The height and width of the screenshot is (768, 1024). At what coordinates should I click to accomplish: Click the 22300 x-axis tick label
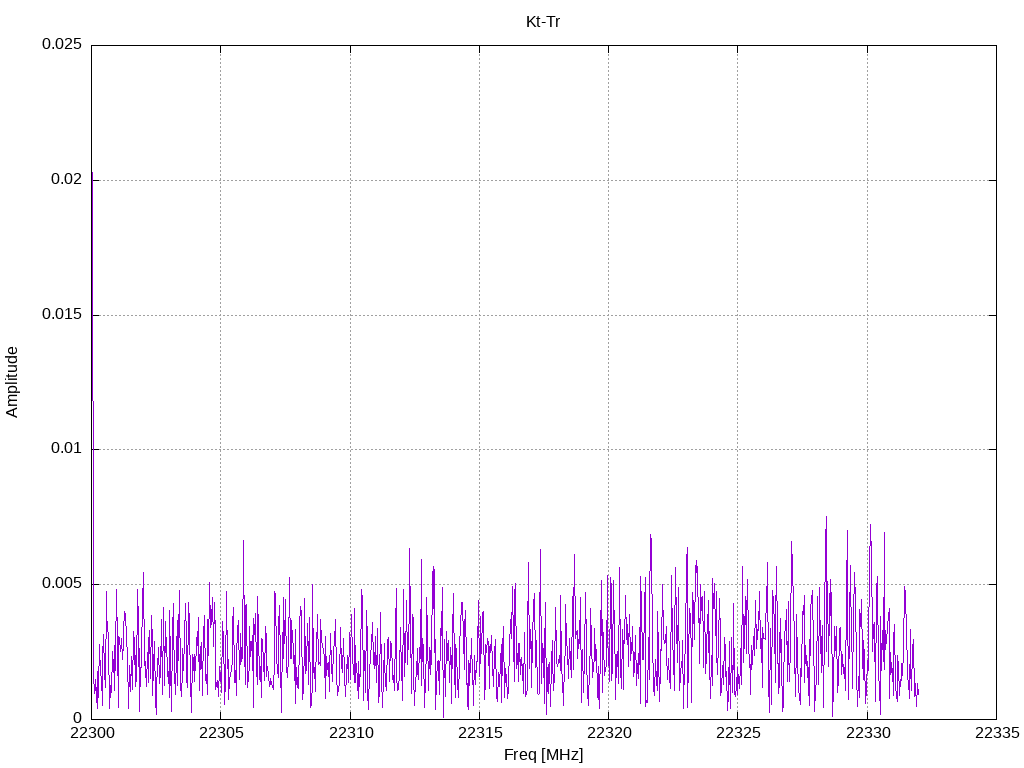coord(92,733)
